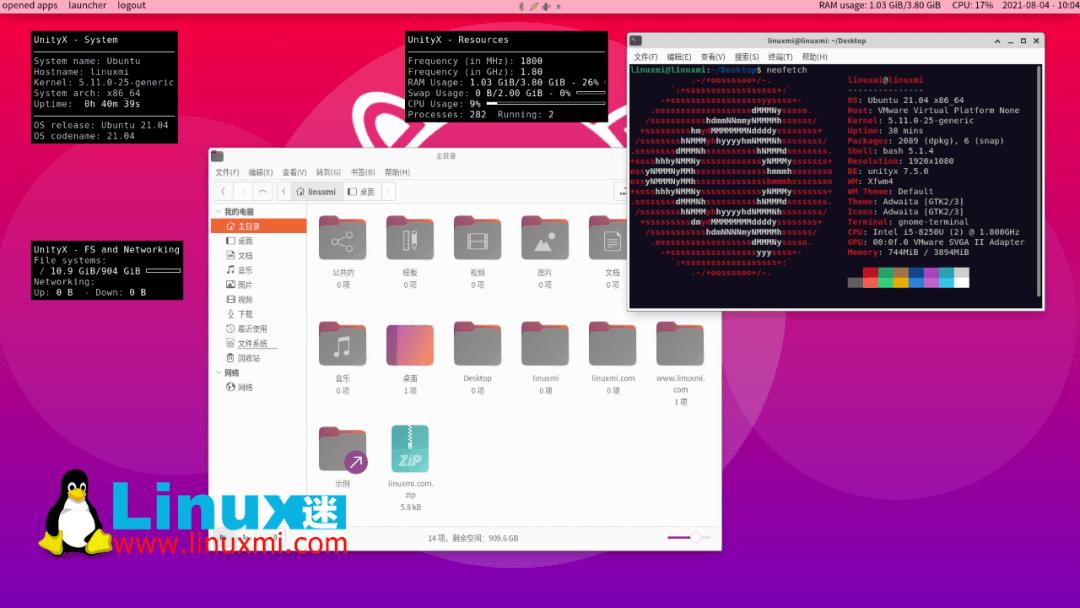Click the up-directory navigation arrow

[260, 191]
